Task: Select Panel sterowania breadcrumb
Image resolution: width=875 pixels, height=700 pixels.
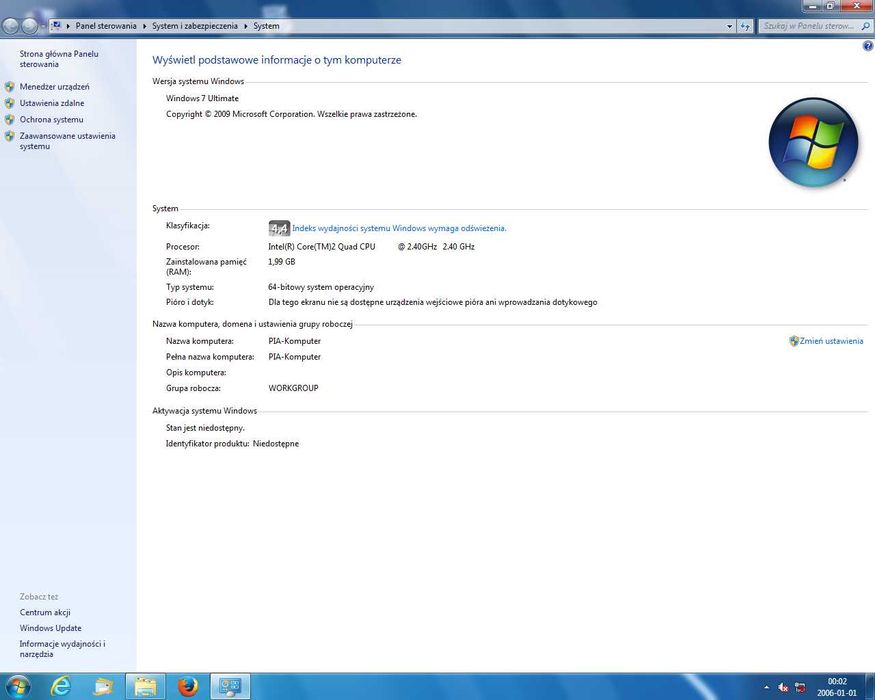Action: (105, 26)
